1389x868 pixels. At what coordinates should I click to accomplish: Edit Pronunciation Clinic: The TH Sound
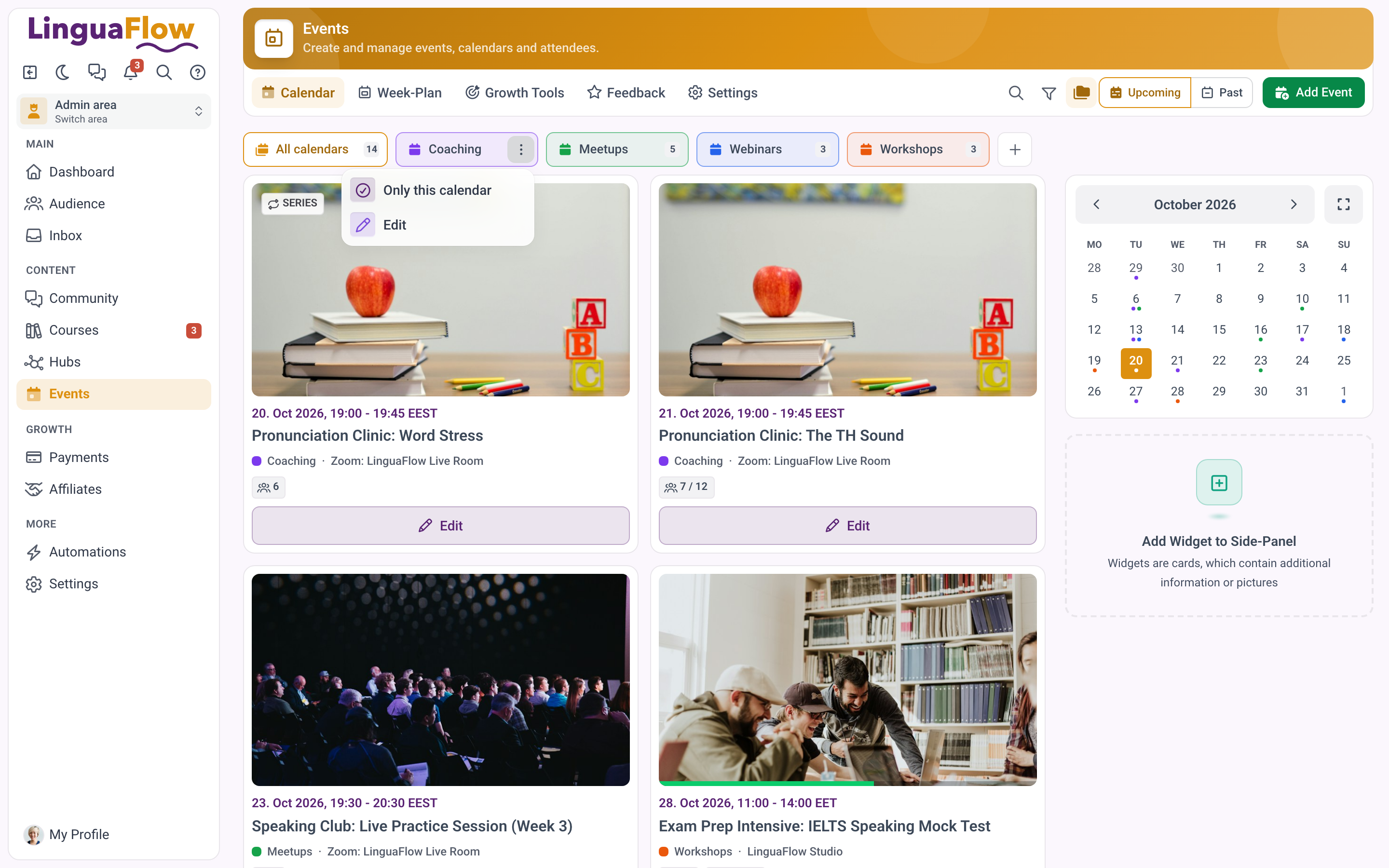pos(847,525)
